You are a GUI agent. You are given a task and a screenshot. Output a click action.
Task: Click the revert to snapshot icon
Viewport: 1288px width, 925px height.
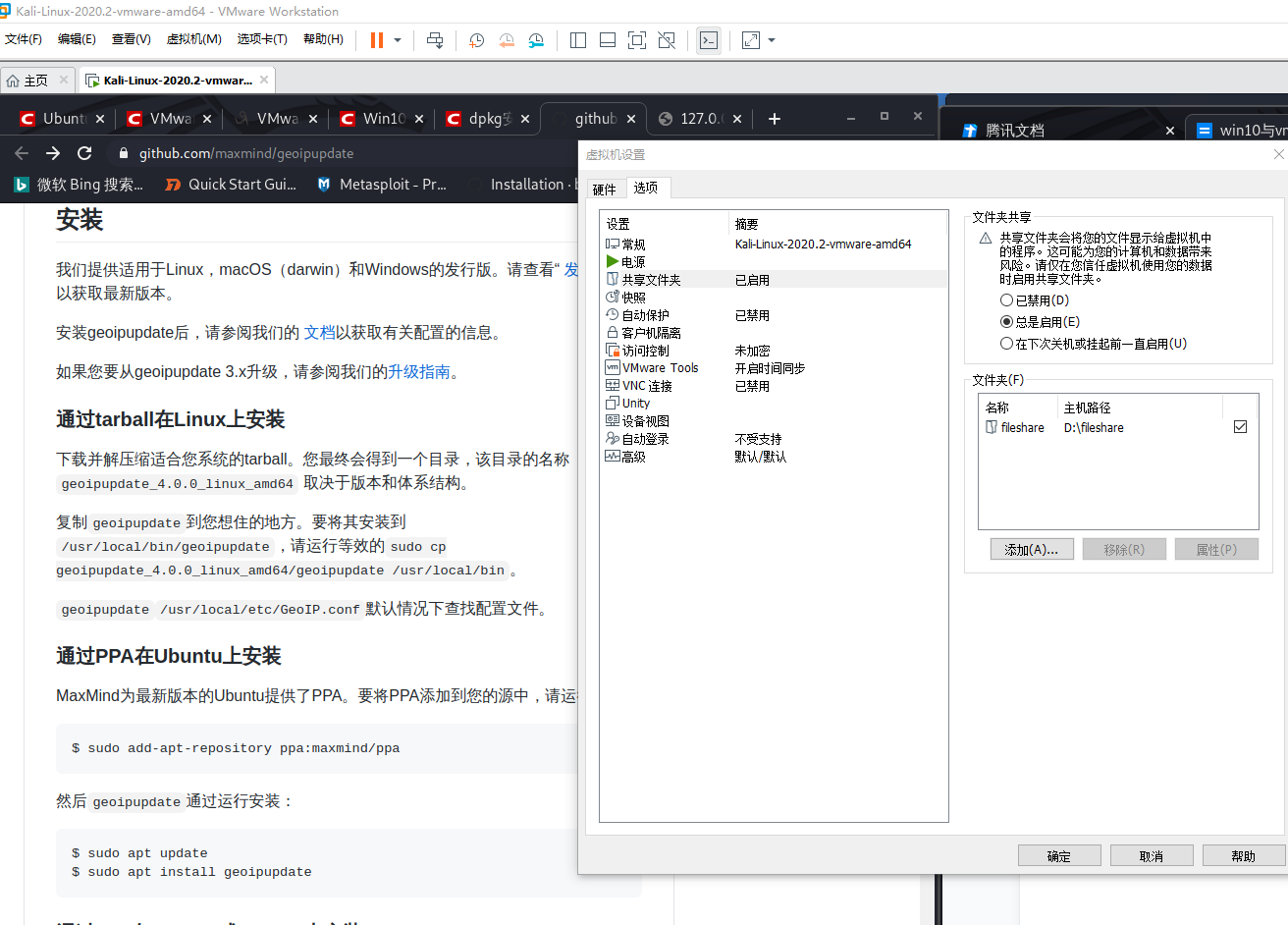pos(507,40)
